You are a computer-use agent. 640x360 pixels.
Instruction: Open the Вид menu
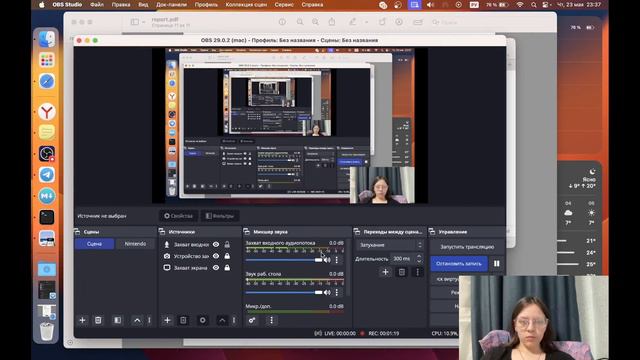pyautogui.click(x=143, y=5)
